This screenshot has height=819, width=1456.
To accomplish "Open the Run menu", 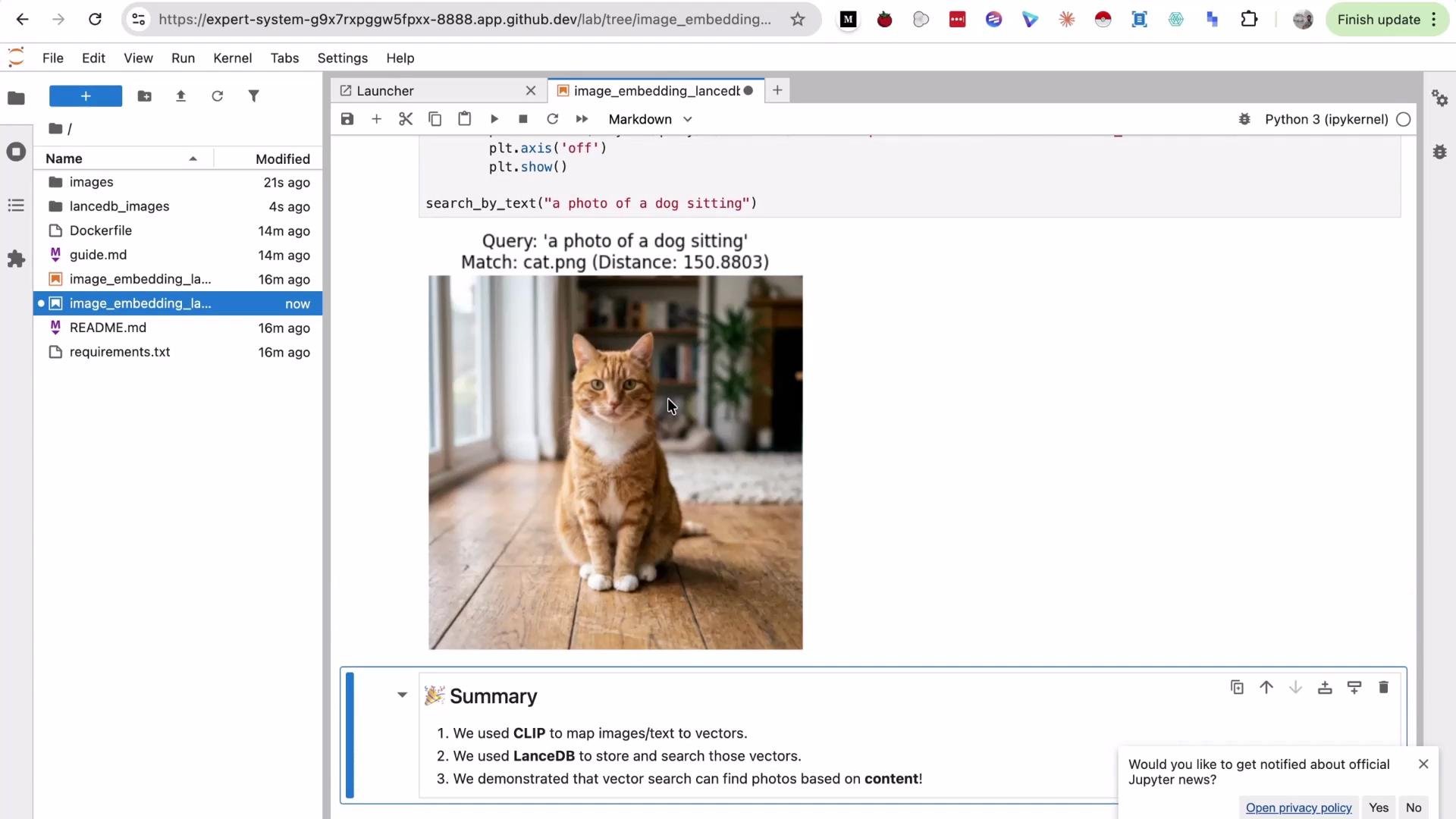I will [x=184, y=58].
